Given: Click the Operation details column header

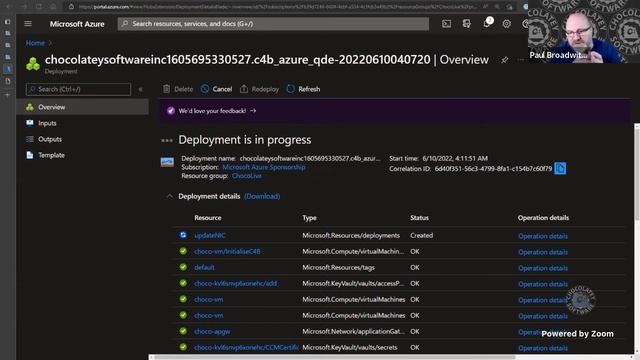Looking at the screenshot, I should (x=543, y=218).
